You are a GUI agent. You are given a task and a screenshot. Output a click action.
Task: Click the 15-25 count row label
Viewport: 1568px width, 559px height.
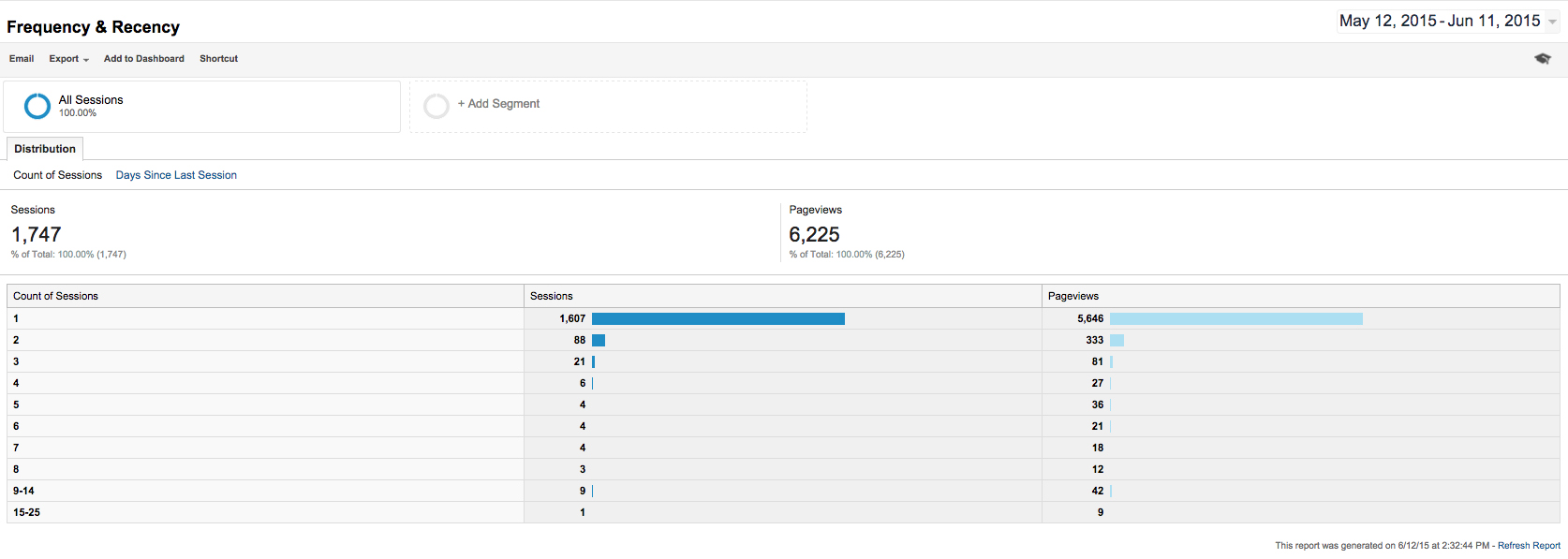26,513
